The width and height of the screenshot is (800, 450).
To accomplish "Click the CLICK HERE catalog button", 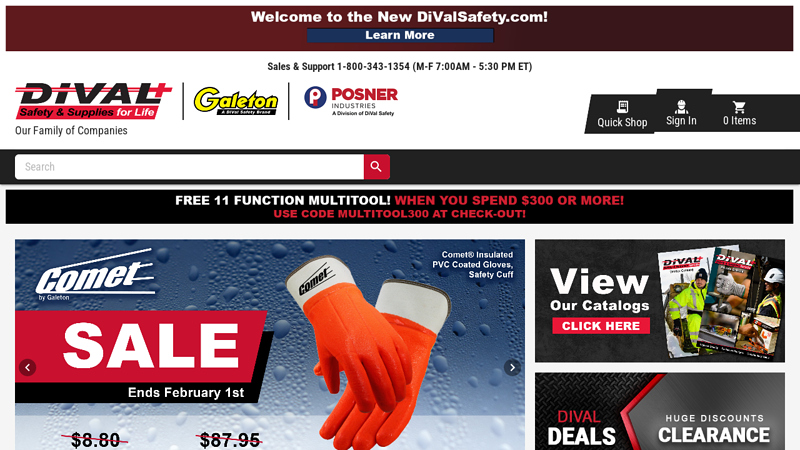I will (601, 326).
